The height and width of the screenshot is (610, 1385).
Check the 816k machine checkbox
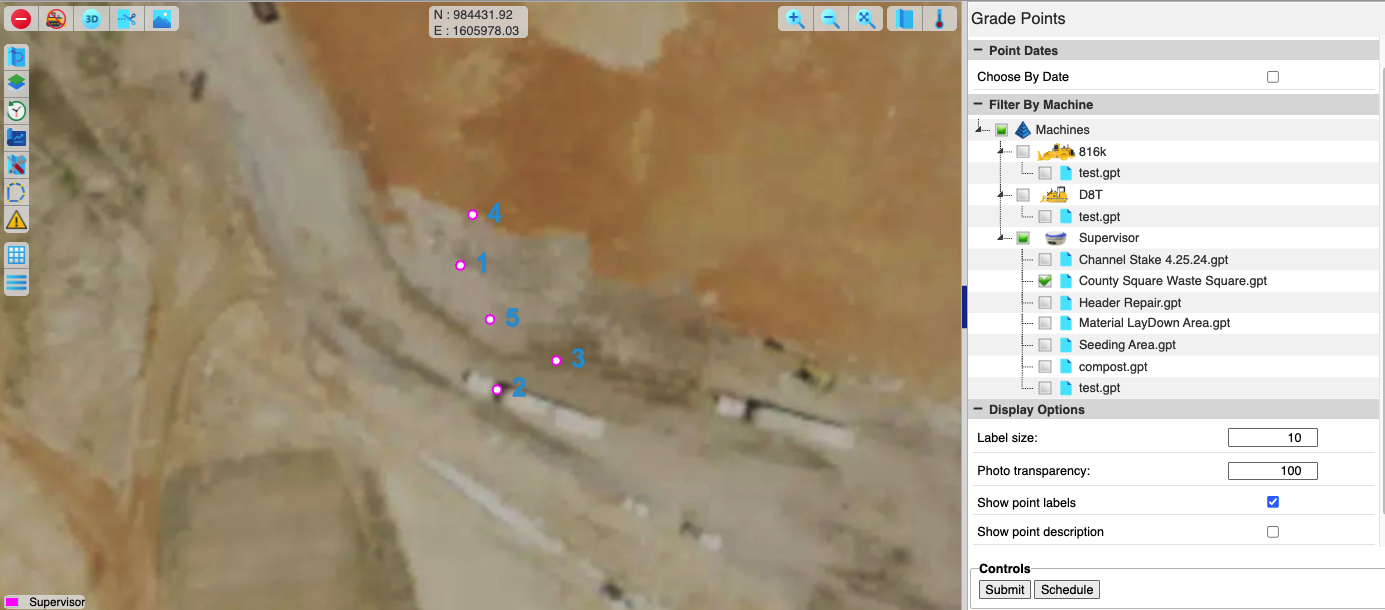point(1023,152)
